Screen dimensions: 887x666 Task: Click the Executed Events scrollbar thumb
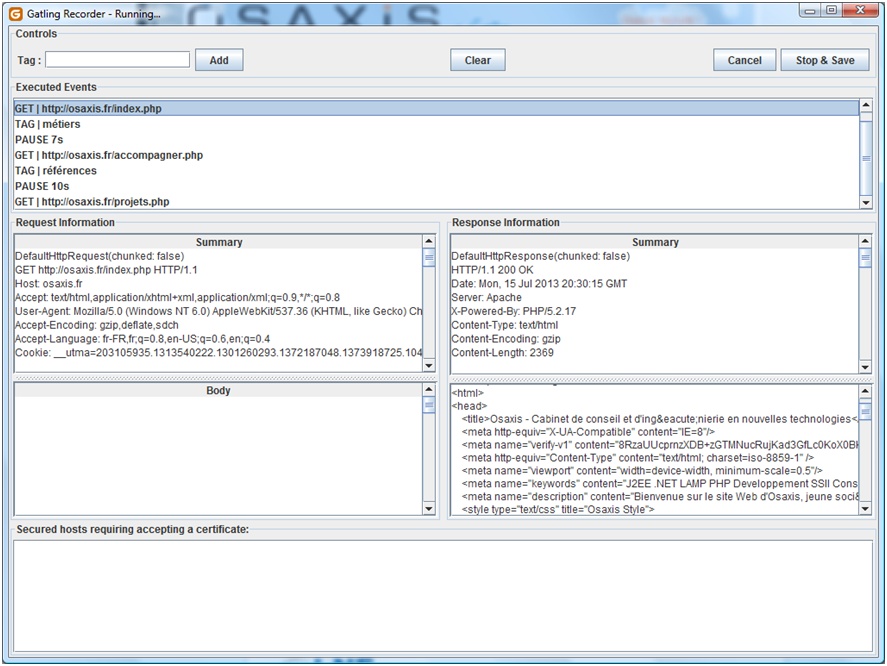pos(866,158)
